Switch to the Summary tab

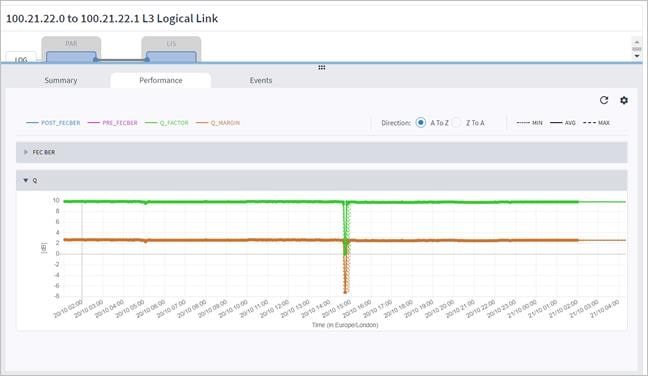point(61,80)
